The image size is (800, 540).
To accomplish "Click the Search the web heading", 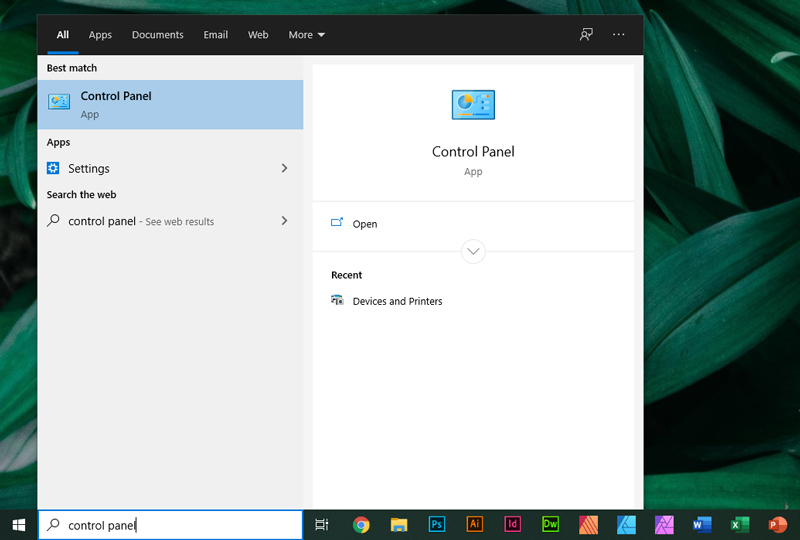I will (81, 194).
